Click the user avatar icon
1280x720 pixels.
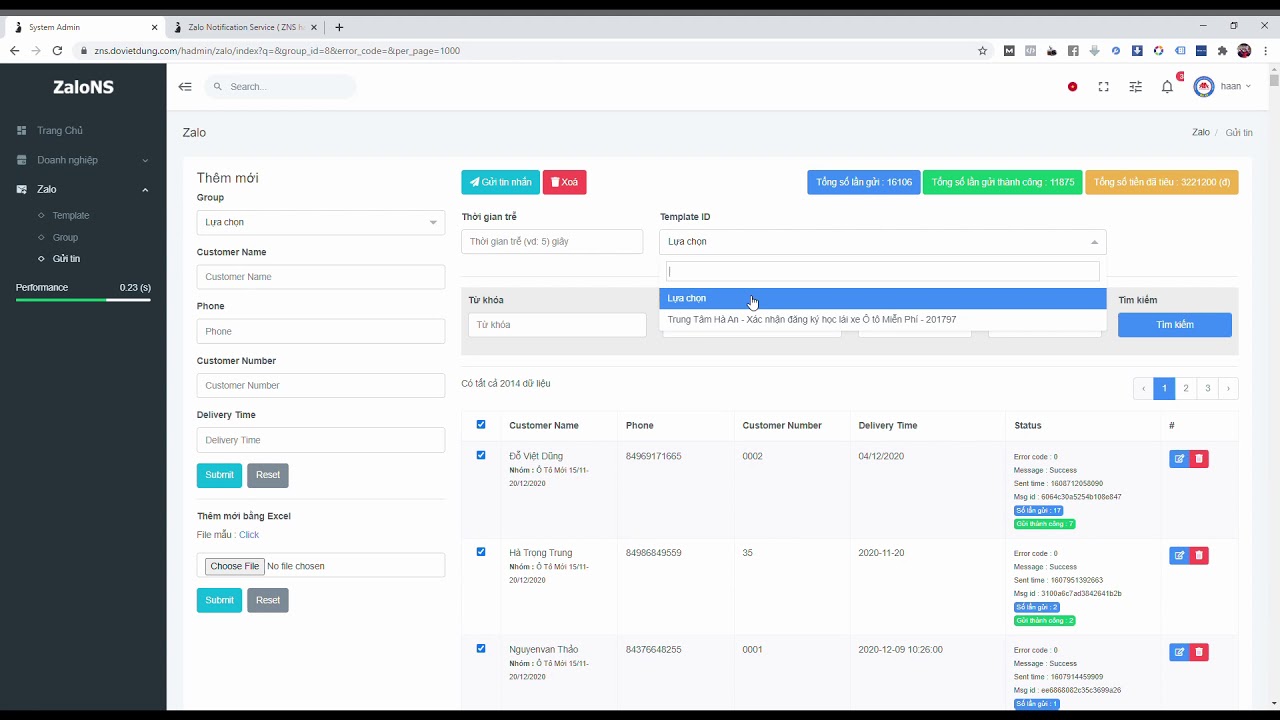[x=1204, y=87]
